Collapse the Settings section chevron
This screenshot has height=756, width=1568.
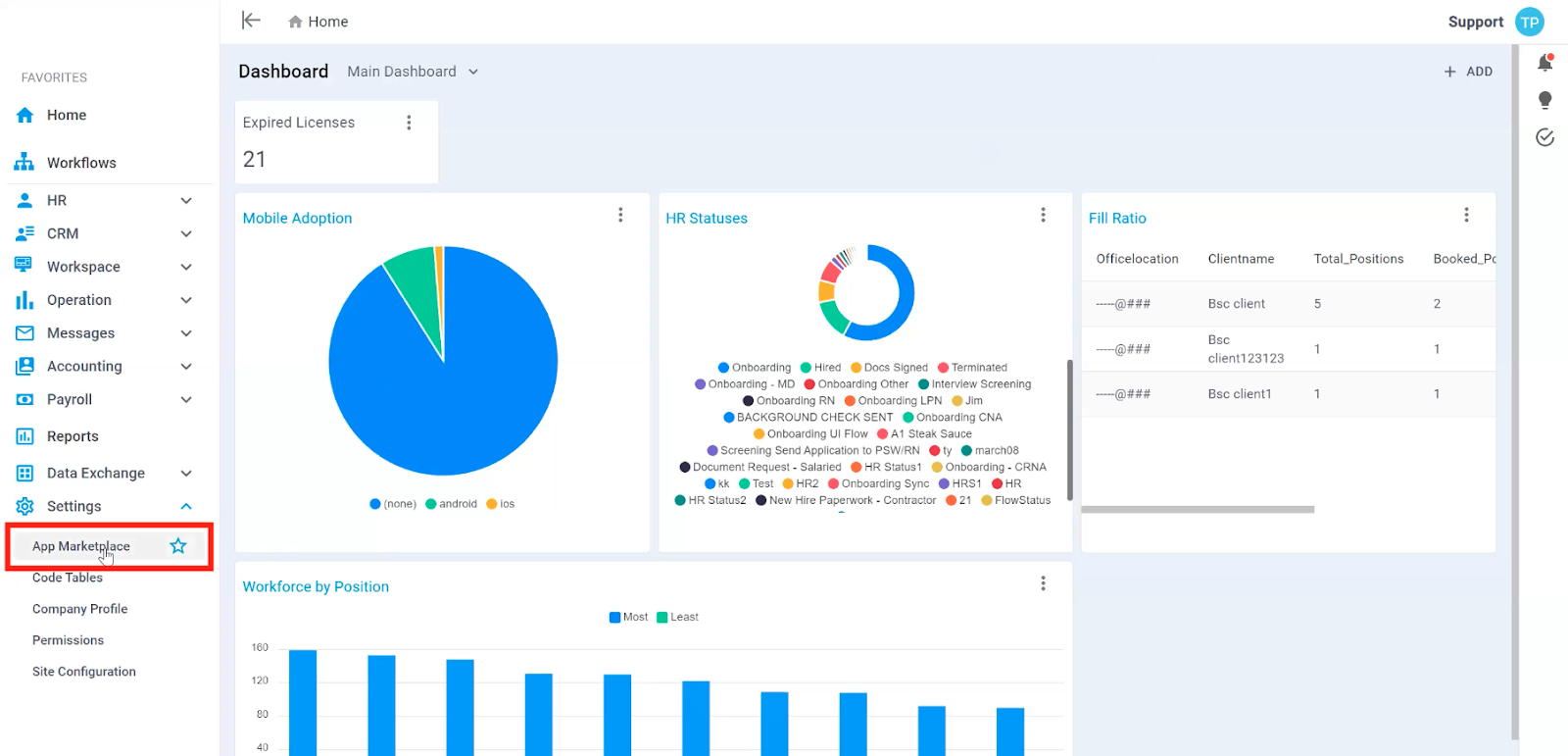tap(186, 506)
